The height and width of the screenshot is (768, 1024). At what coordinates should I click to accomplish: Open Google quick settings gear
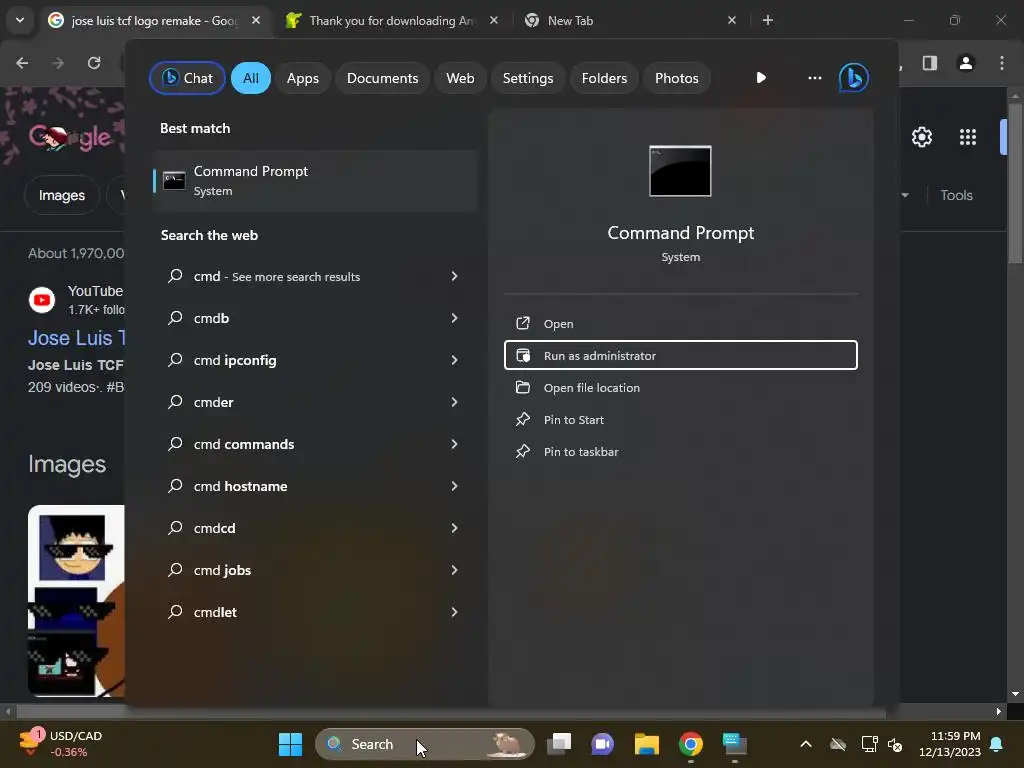(x=921, y=137)
